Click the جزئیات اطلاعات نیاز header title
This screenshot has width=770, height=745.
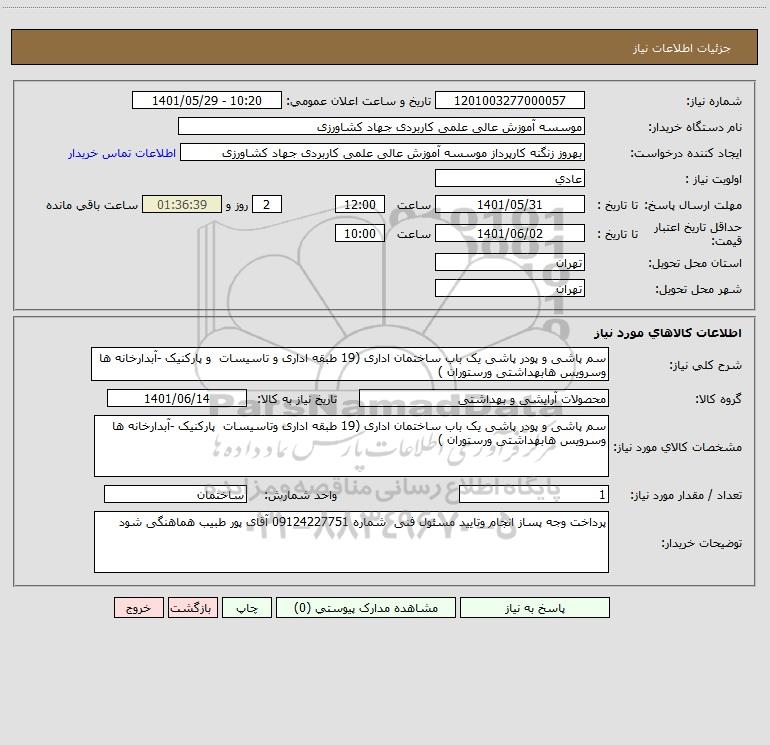pyautogui.click(x=682, y=48)
